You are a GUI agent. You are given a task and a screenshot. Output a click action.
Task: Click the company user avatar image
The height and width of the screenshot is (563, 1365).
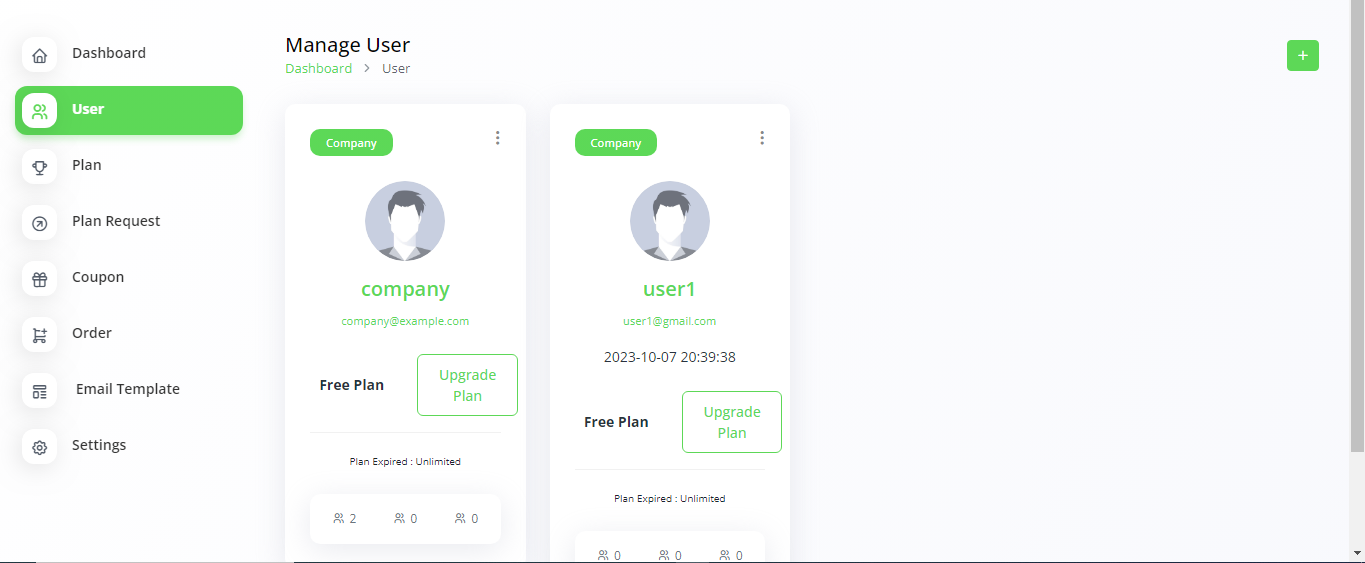coord(405,221)
